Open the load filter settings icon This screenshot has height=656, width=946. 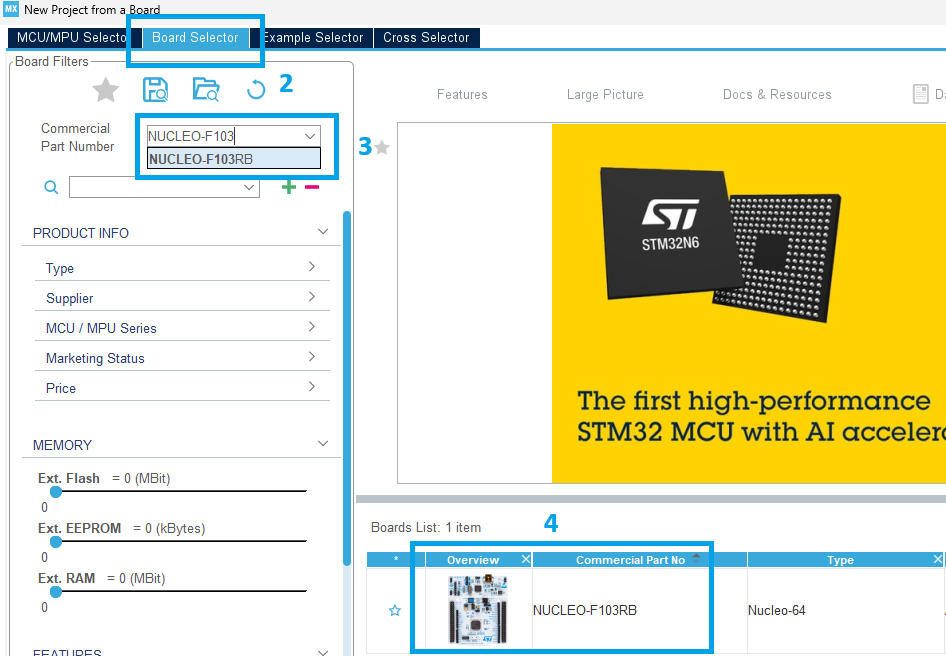(206, 90)
